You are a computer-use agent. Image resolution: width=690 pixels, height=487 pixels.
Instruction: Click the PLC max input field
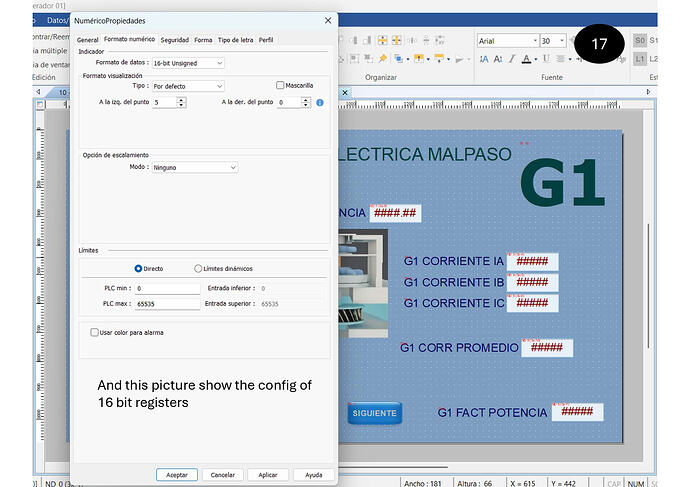pyautogui.click(x=166, y=303)
